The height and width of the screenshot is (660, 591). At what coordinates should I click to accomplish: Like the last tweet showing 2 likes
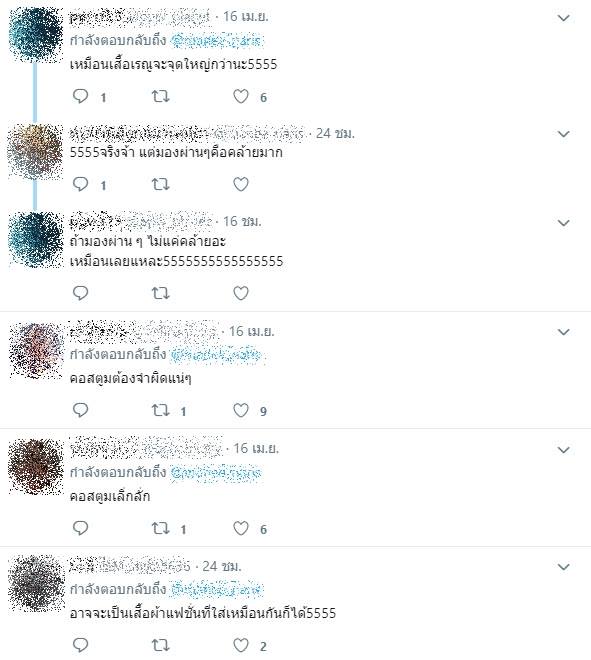(241, 645)
